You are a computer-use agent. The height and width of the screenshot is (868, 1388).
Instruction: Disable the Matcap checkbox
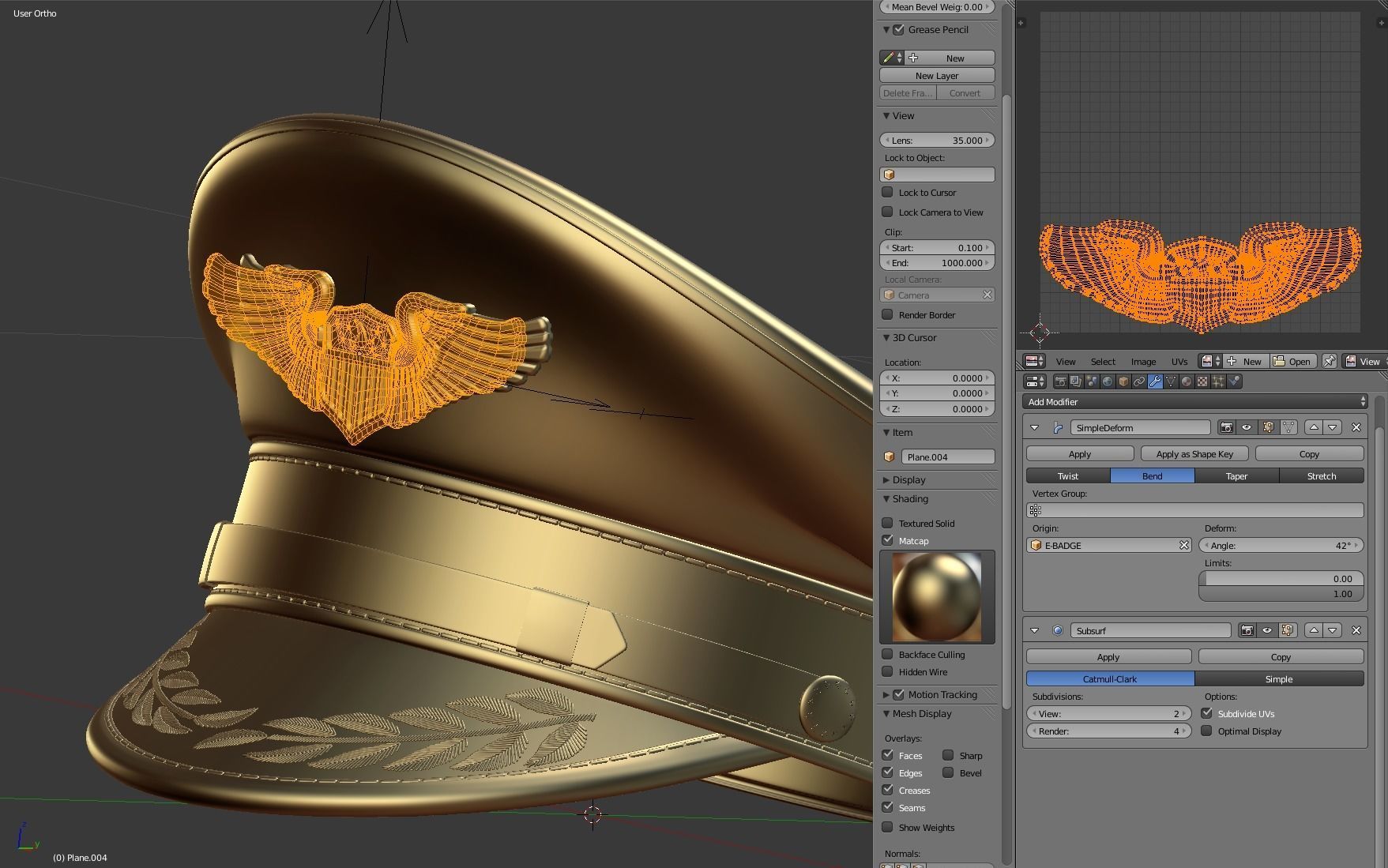pyautogui.click(x=887, y=540)
